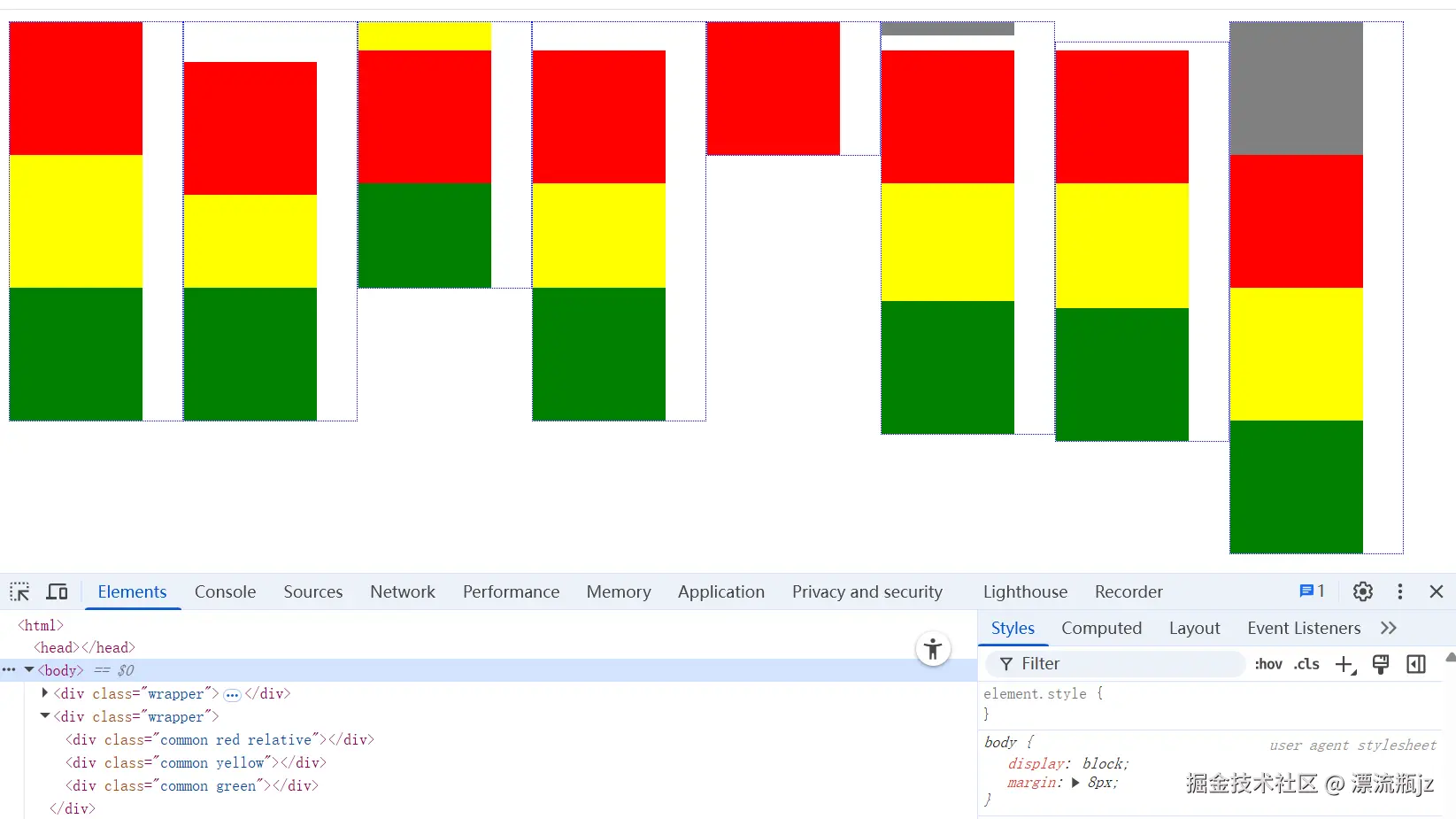Open the Network tab
The width and height of the screenshot is (1456, 819).
point(403,591)
